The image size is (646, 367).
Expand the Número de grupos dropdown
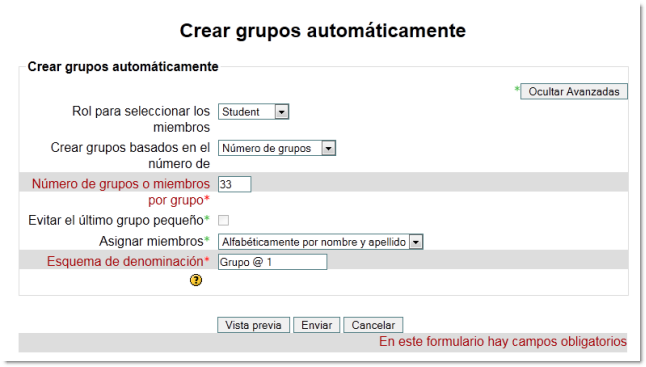[x=277, y=148]
